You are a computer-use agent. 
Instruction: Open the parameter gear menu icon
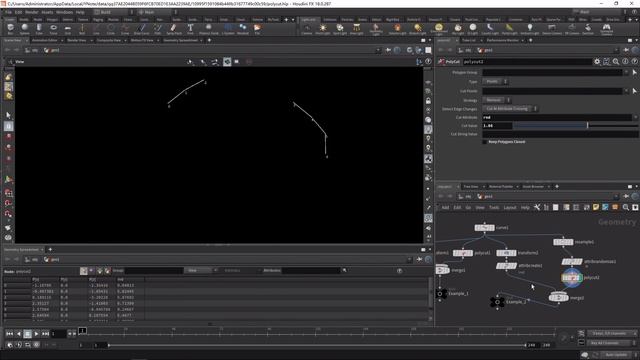point(597,62)
